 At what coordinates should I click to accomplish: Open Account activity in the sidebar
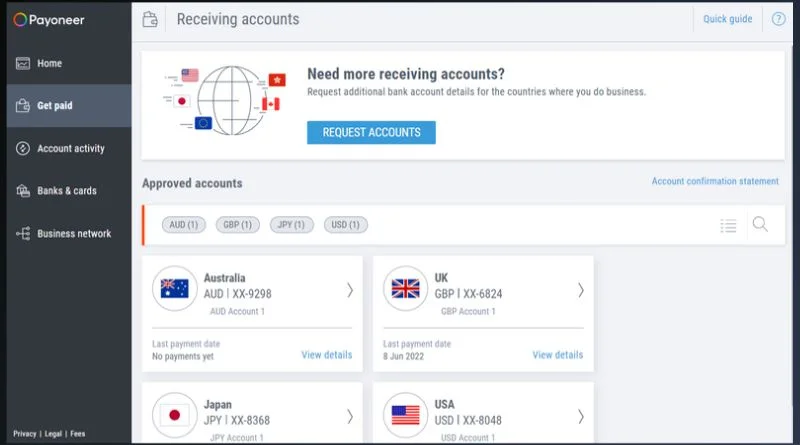pos(71,149)
